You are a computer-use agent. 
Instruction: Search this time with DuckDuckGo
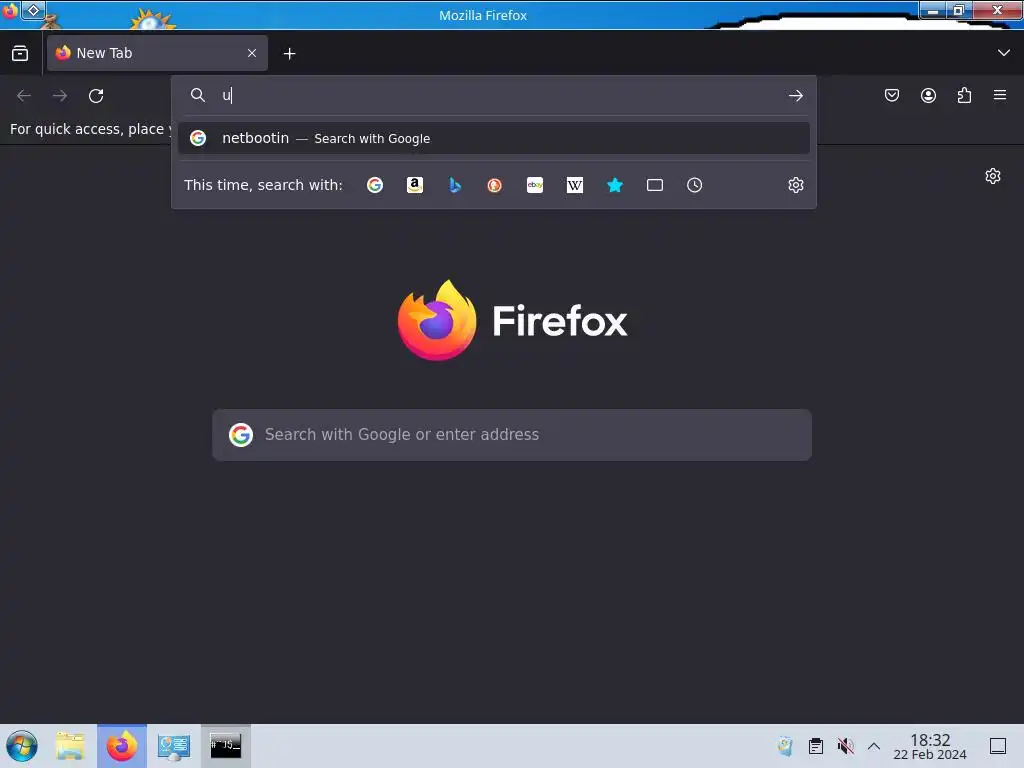pyautogui.click(x=494, y=185)
